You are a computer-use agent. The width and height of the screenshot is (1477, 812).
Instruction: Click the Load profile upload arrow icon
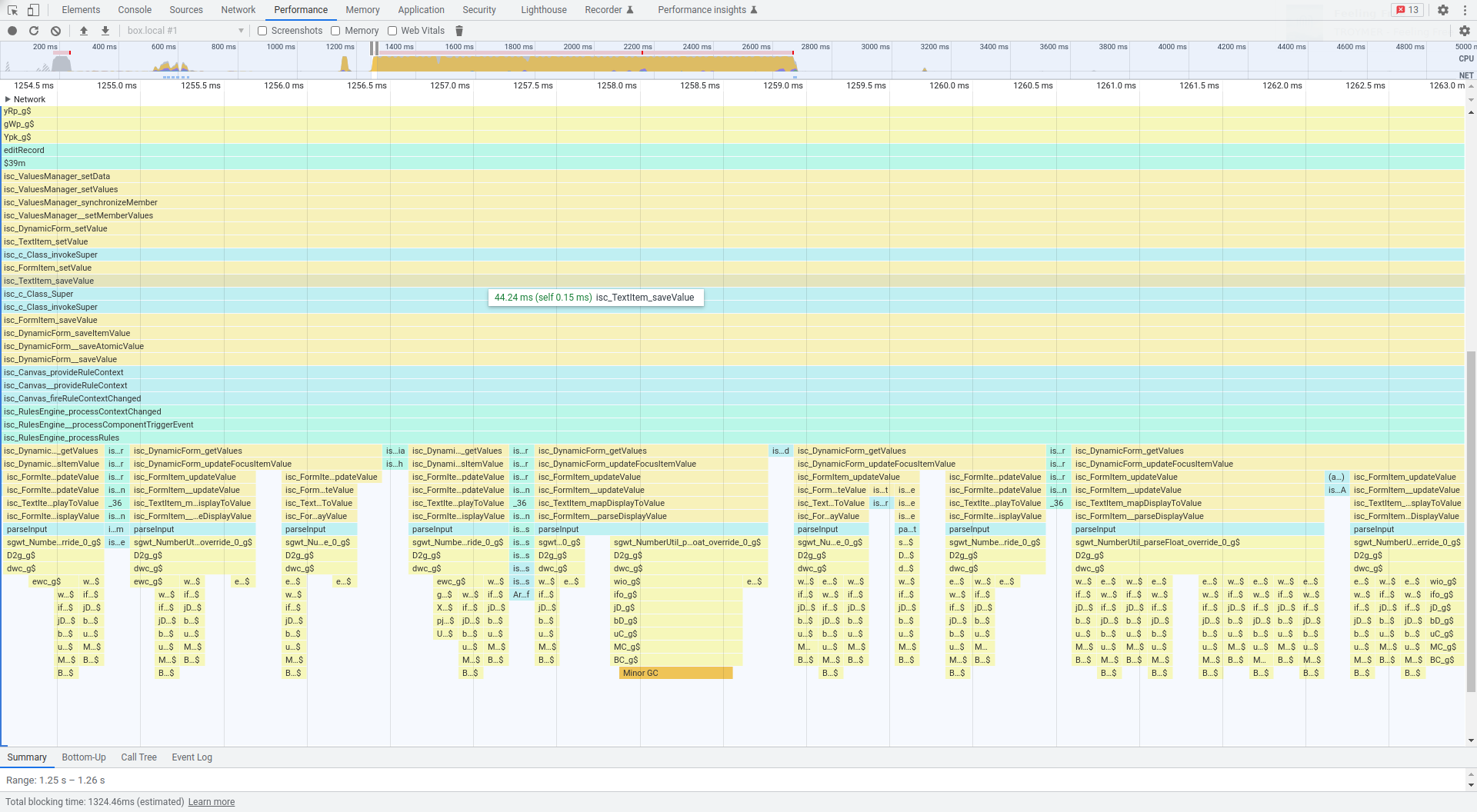click(x=84, y=31)
